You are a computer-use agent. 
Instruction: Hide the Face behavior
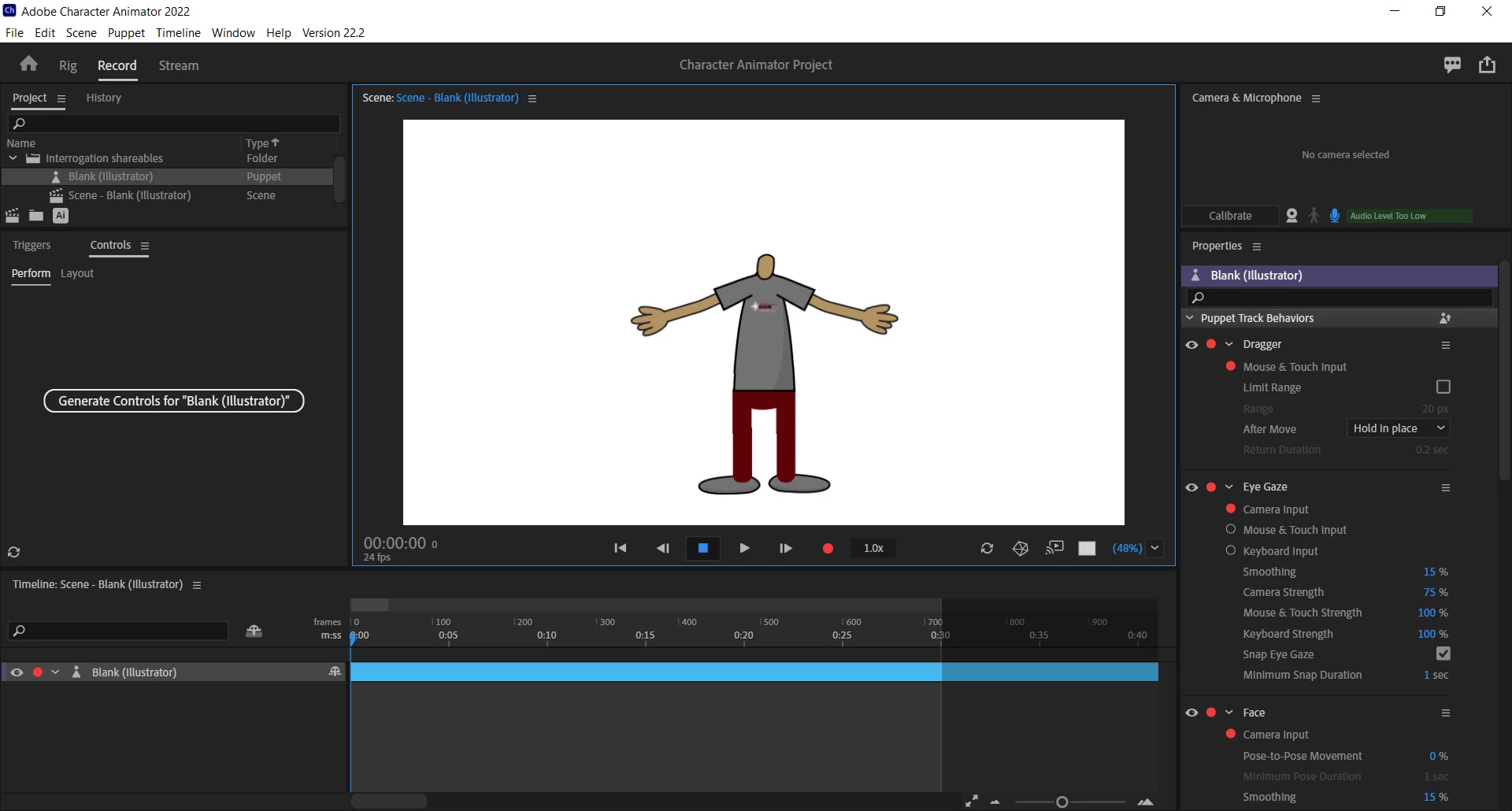tap(1191, 713)
